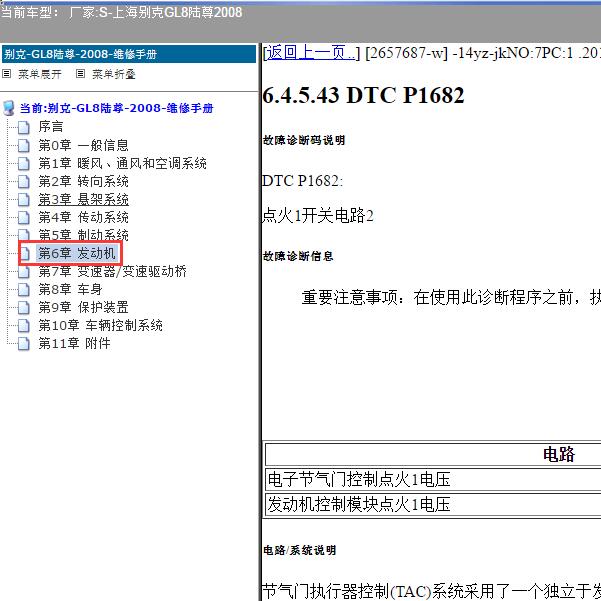Image resolution: width=601 pixels, height=601 pixels.
Task: Click the 菜单展开 square icon
Action: [x=7, y=74]
